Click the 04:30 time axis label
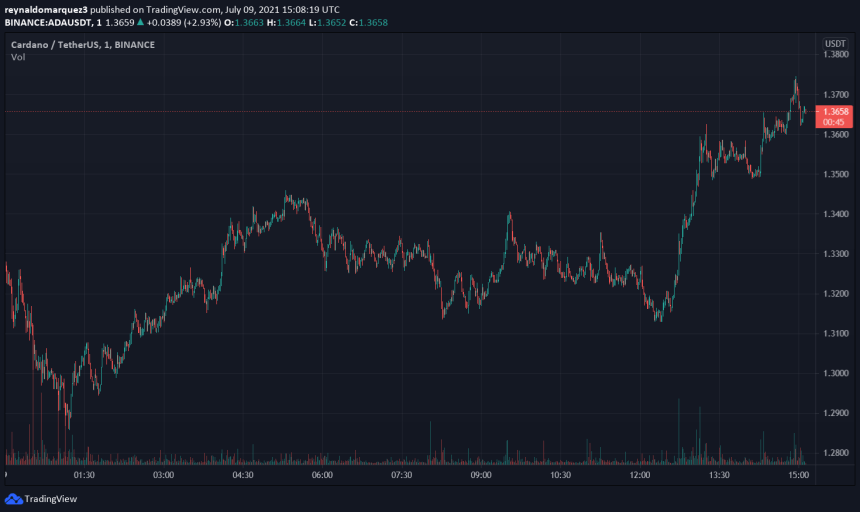This screenshot has height=512, width=860. pos(243,475)
